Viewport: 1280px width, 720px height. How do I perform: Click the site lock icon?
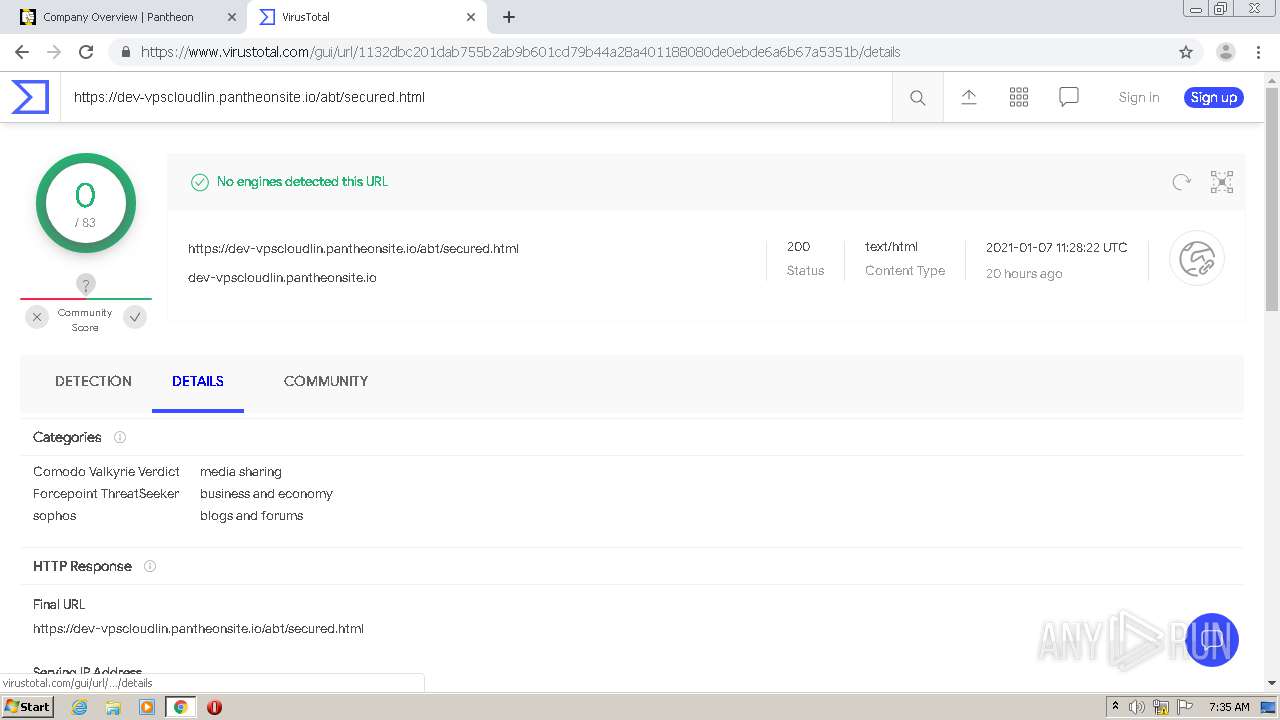point(125,52)
